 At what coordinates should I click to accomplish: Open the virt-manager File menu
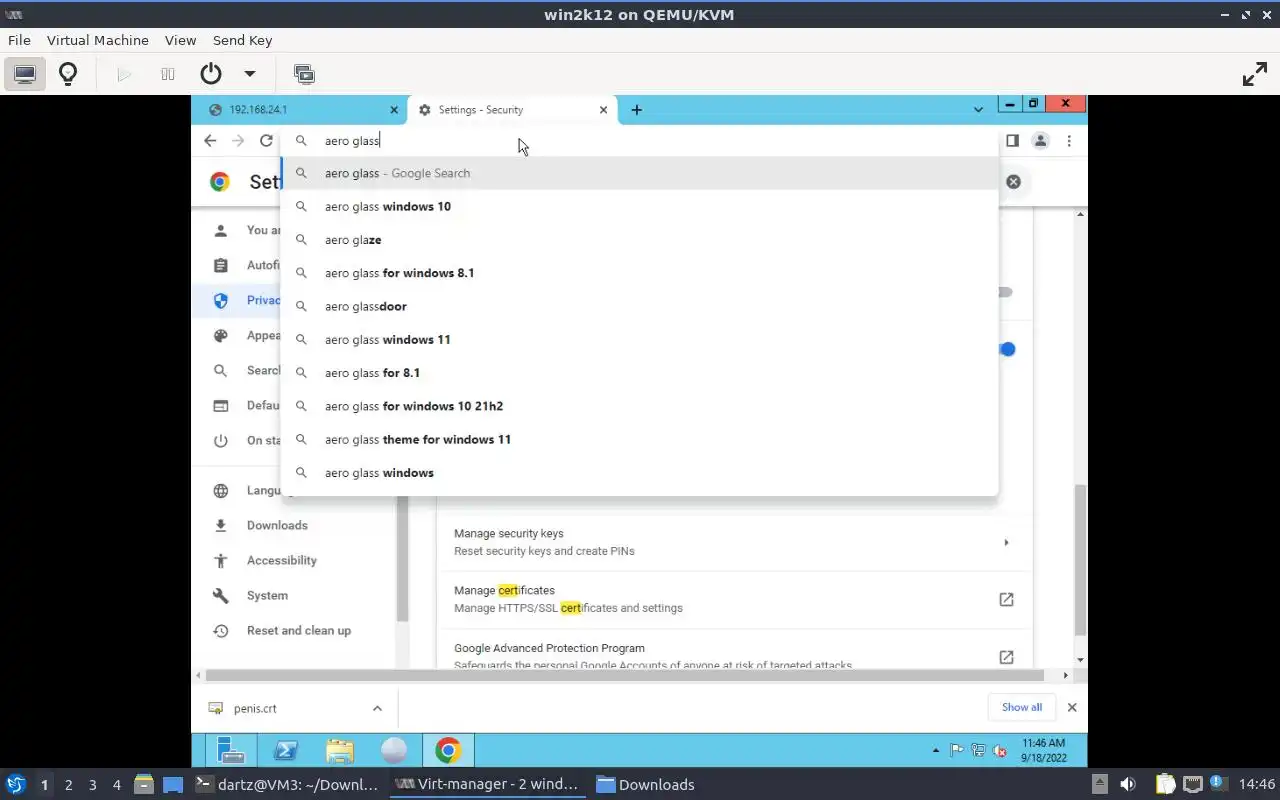19,40
